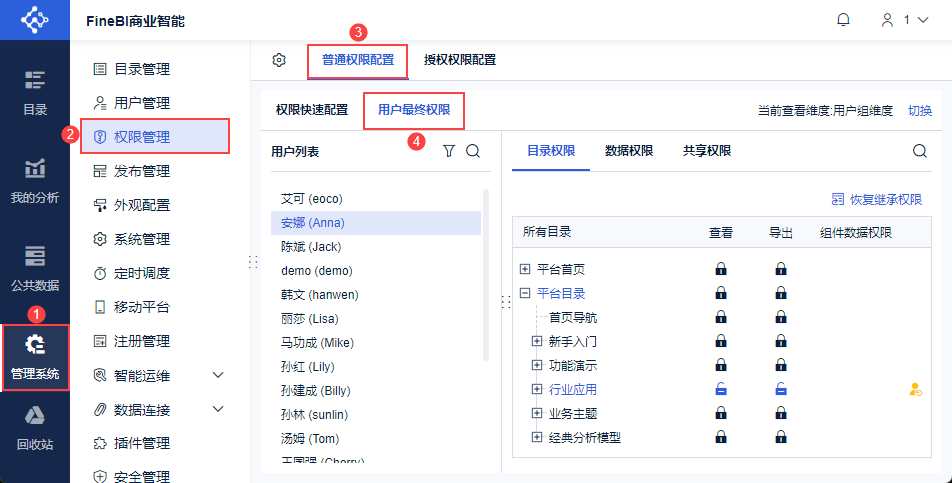Open 用户管理 menu item

pos(131,103)
